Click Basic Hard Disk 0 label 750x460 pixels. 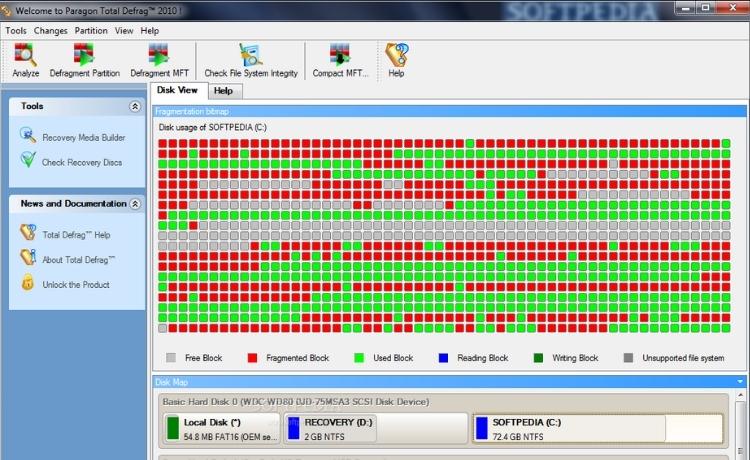(x=295, y=402)
